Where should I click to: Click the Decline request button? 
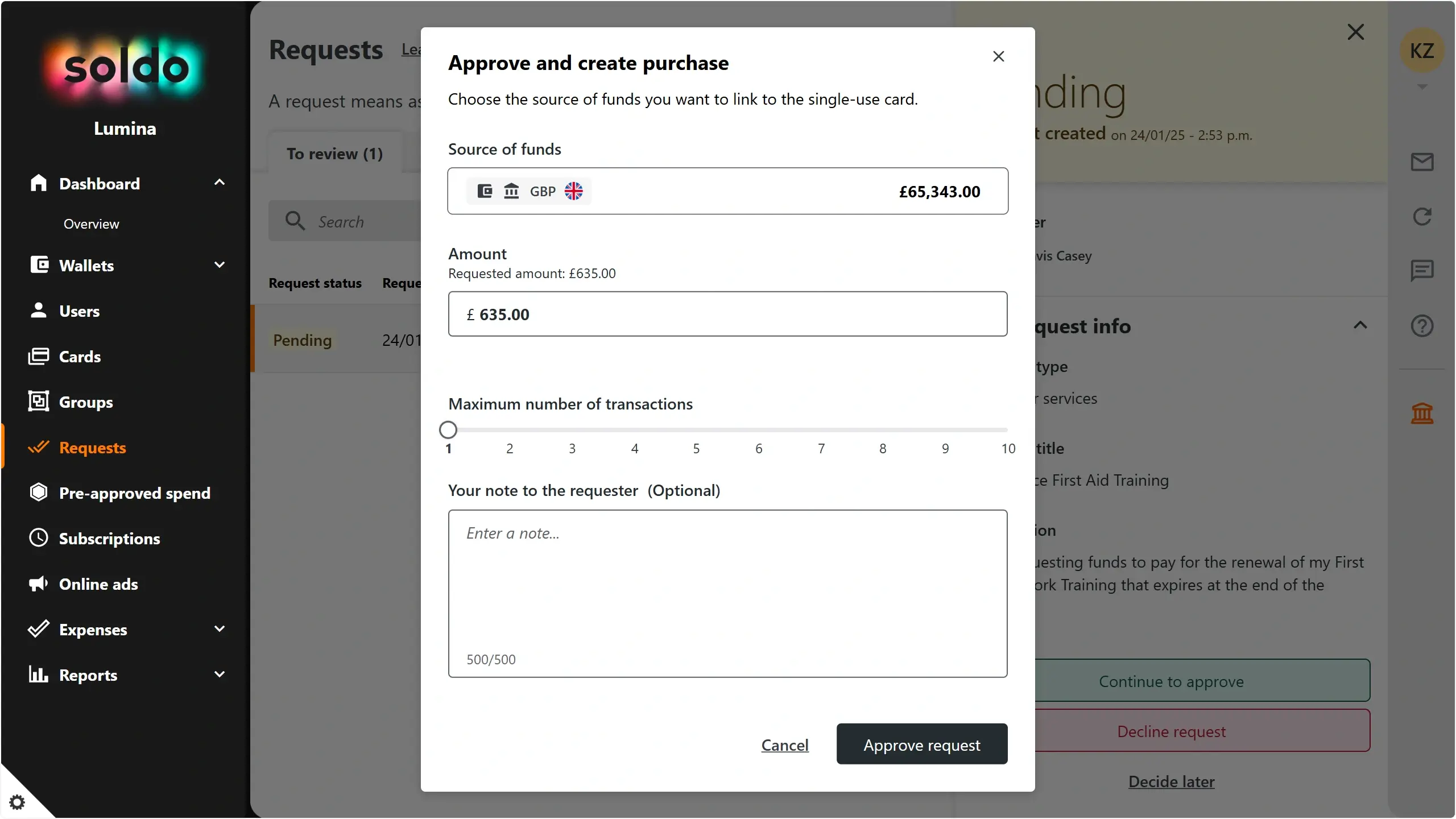pyautogui.click(x=1171, y=731)
